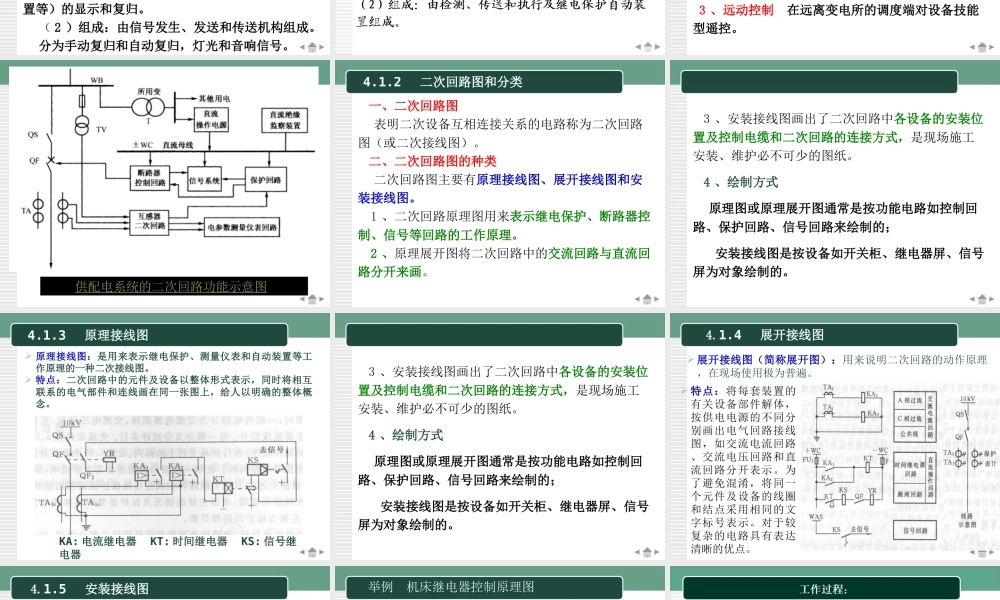Click previous arrow on untitled slide right of 4.1.3
1000x600 pixels.
[637, 553]
